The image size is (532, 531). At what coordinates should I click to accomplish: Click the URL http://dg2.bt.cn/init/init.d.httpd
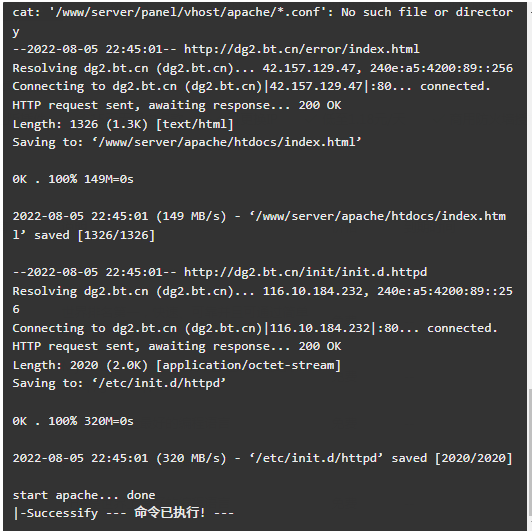click(x=305, y=272)
